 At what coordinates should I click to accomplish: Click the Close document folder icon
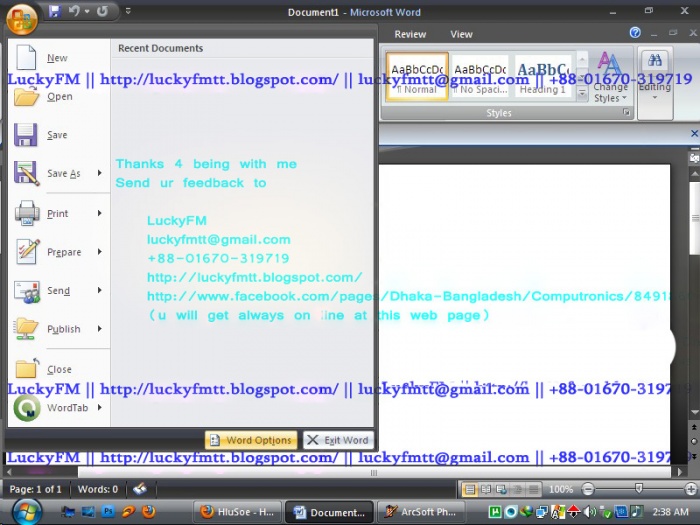(27, 369)
